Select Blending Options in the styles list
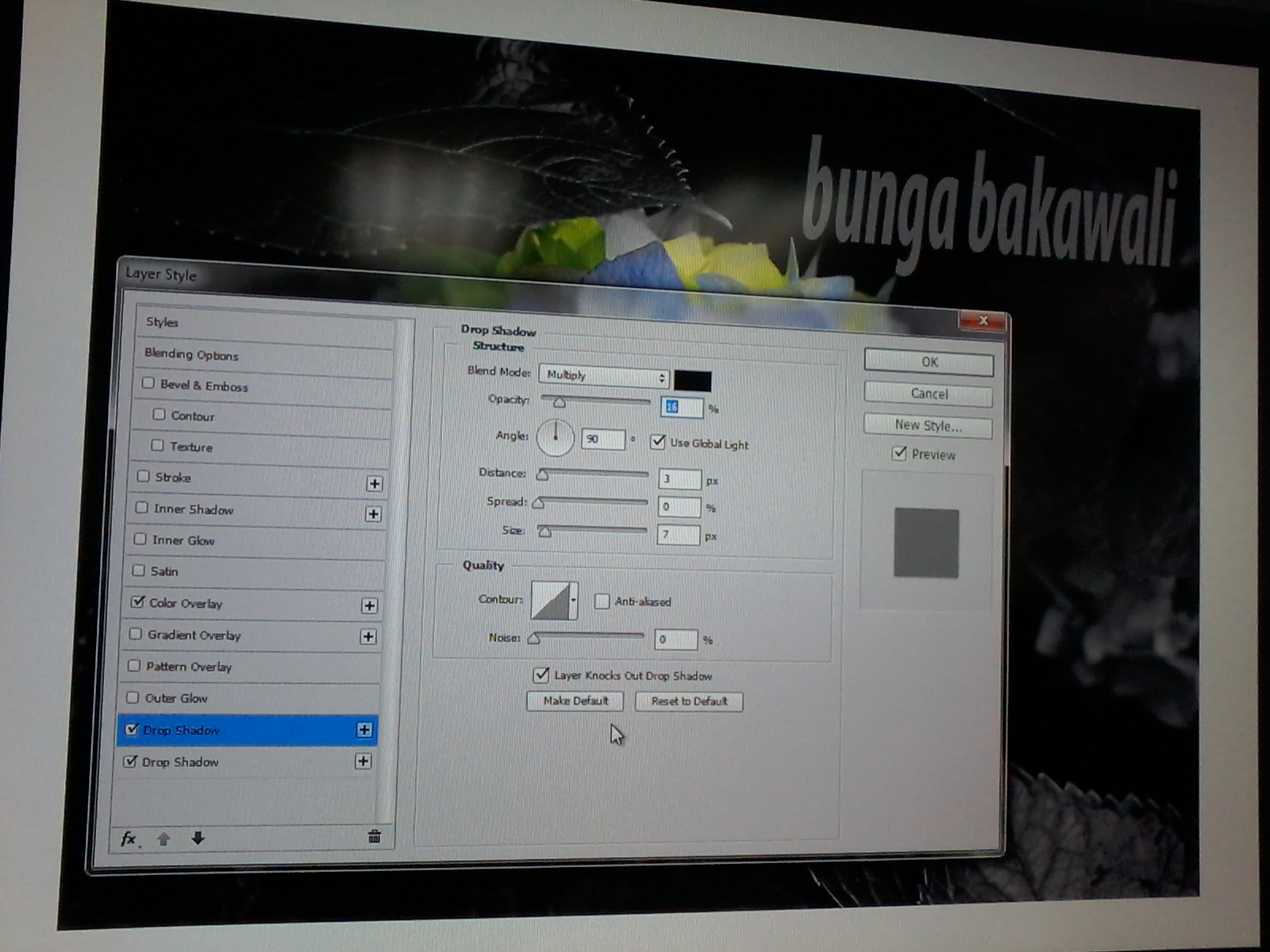This screenshot has width=1270, height=952. tap(191, 355)
